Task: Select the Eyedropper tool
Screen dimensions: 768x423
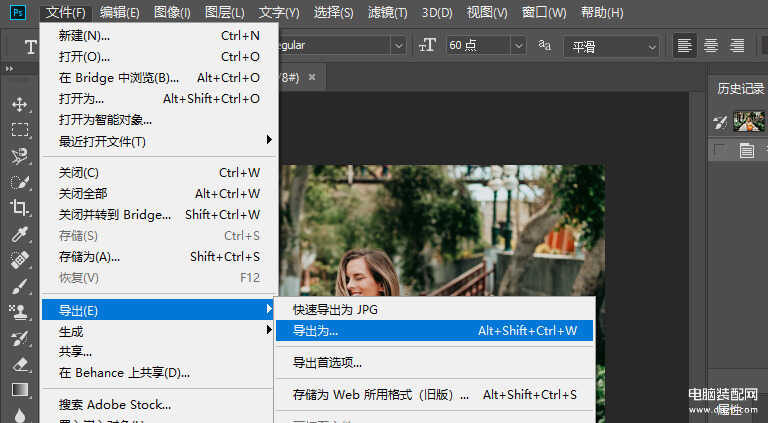Action: tap(19, 234)
